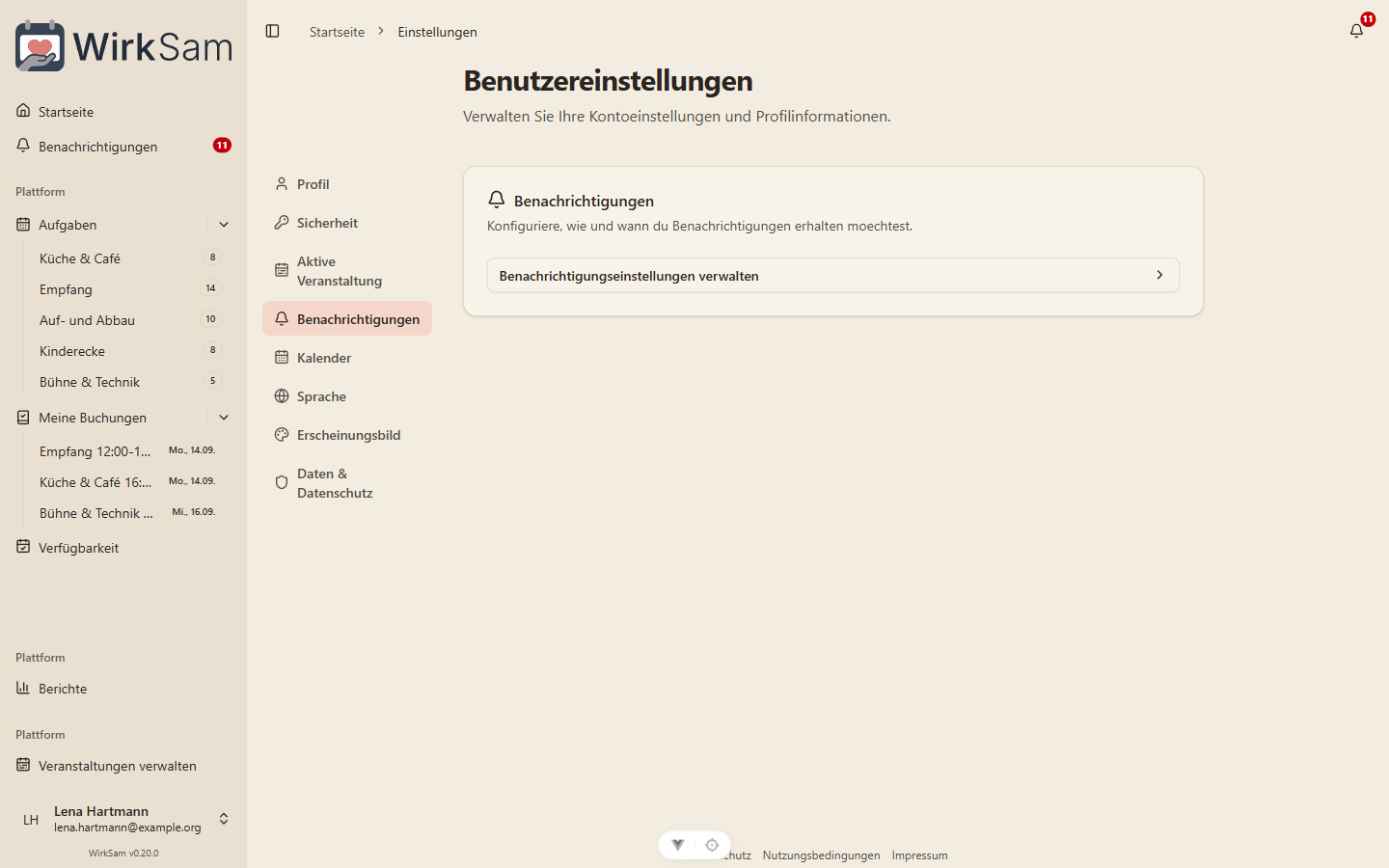Open Verfügbarkeit in the sidebar
Image resolution: width=1389 pixels, height=868 pixels.
[x=123, y=548]
